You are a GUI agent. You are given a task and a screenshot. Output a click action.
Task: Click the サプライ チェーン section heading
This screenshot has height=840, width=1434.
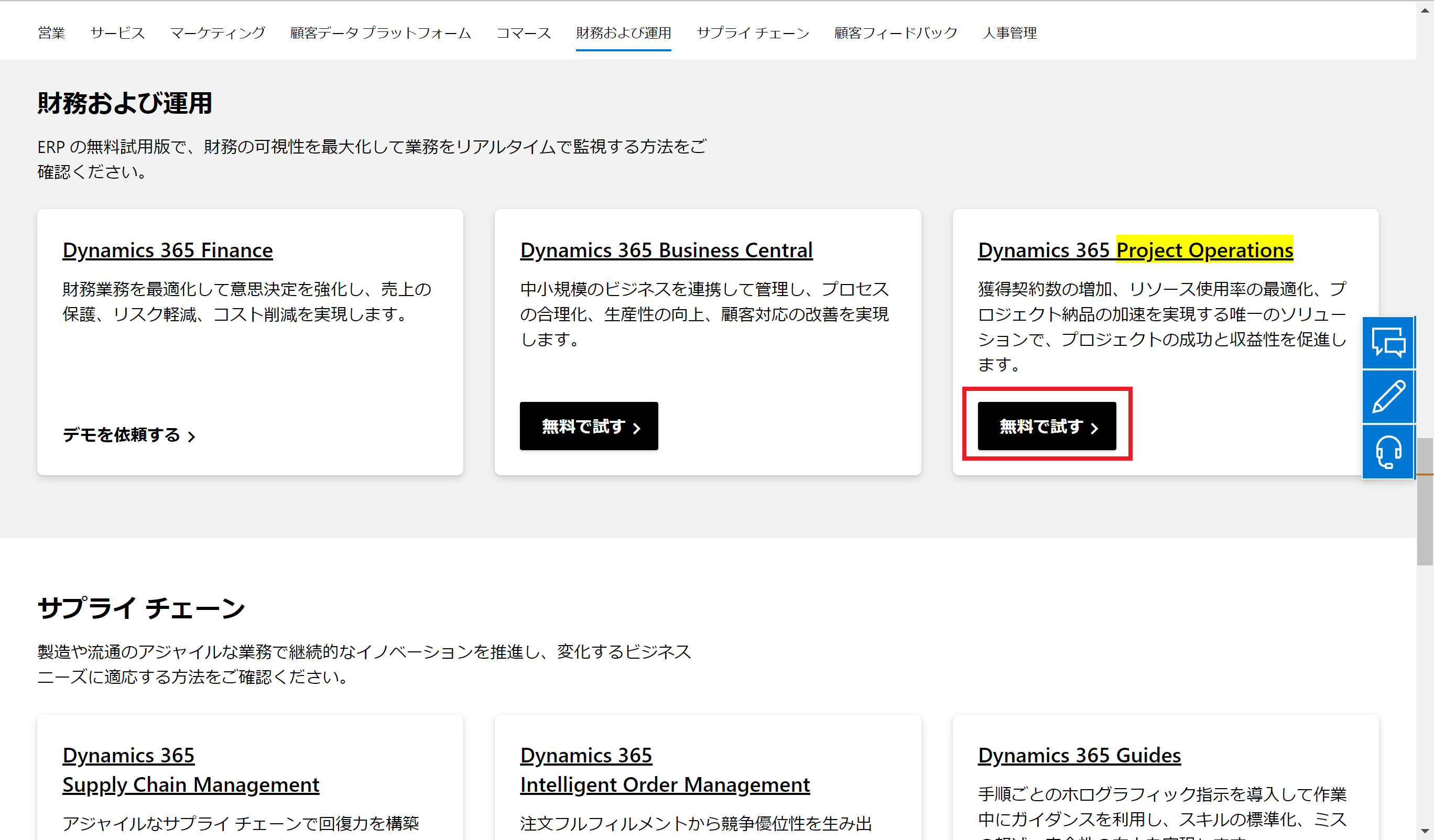141,607
